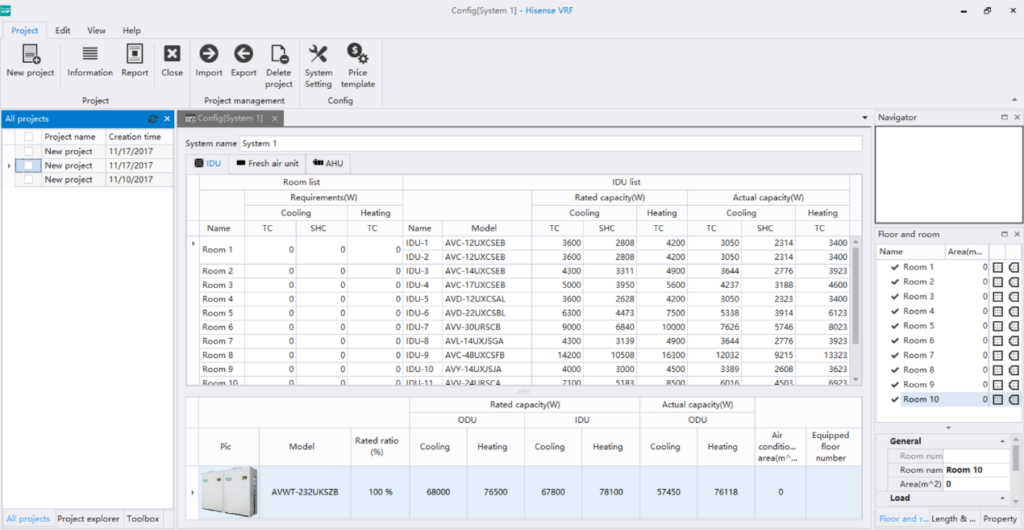Close the Floor and room panel

[x=1017, y=234]
